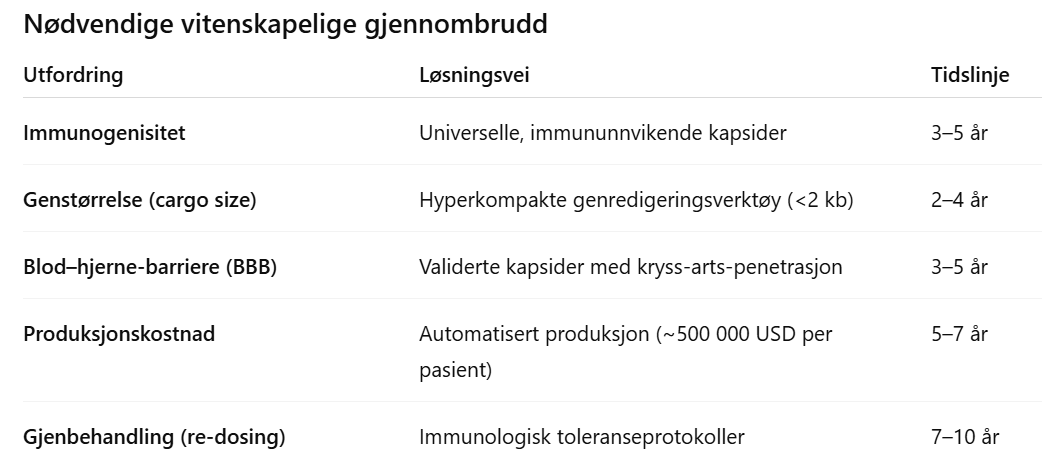Select the "Genstørrelse (cargo size)" row label
The height and width of the screenshot is (469, 1042).
pyautogui.click(x=140, y=200)
